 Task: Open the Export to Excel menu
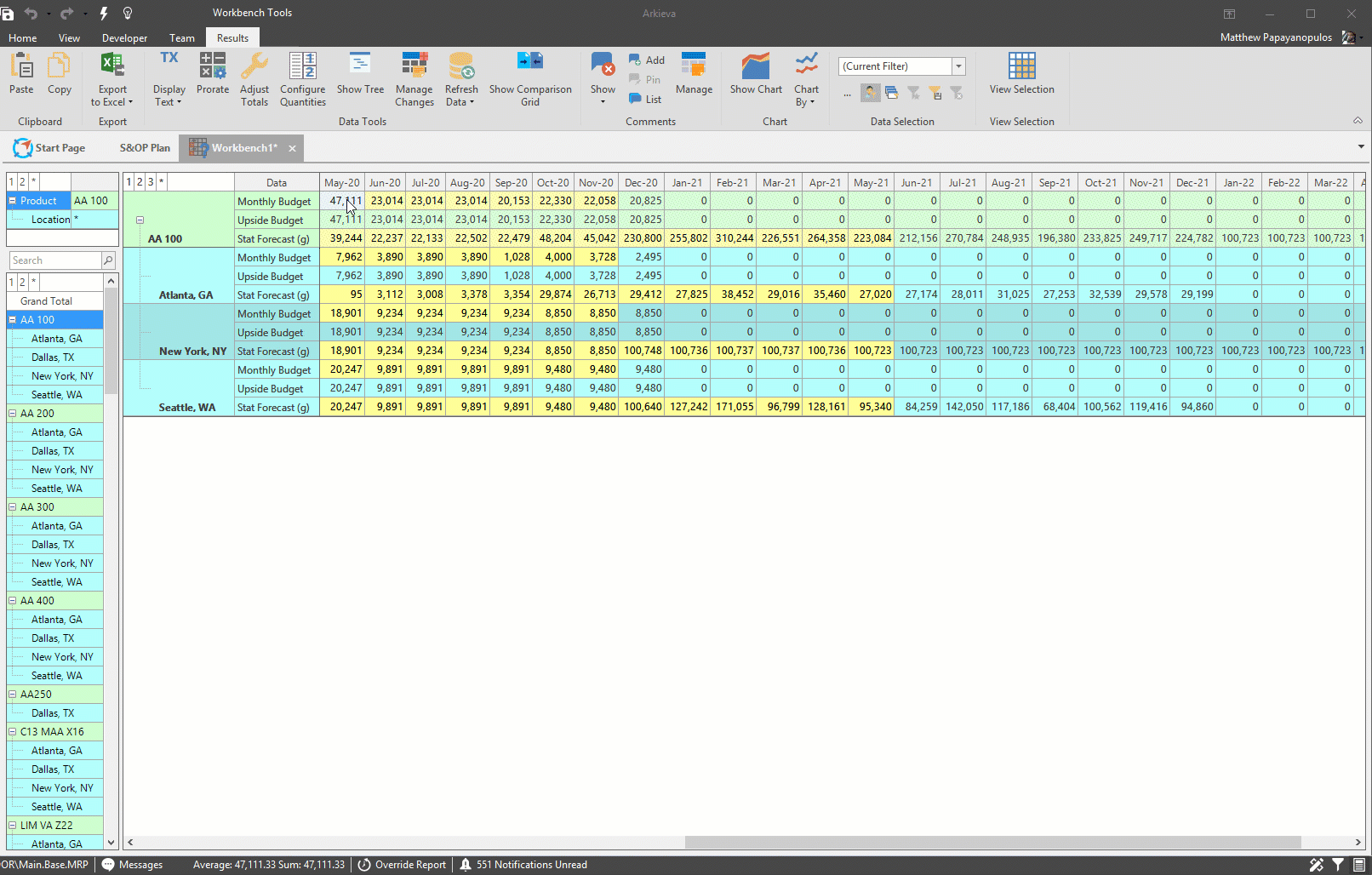pos(112,79)
